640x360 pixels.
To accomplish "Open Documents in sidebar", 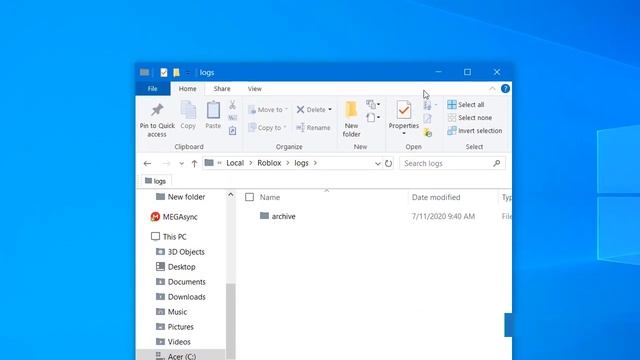I will point(181,282).
